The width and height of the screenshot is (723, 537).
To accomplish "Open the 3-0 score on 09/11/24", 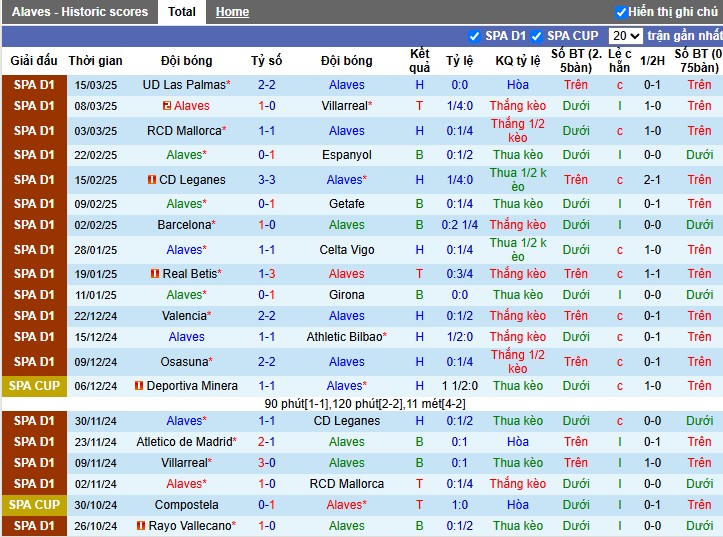I will click(x=267, y=463).
